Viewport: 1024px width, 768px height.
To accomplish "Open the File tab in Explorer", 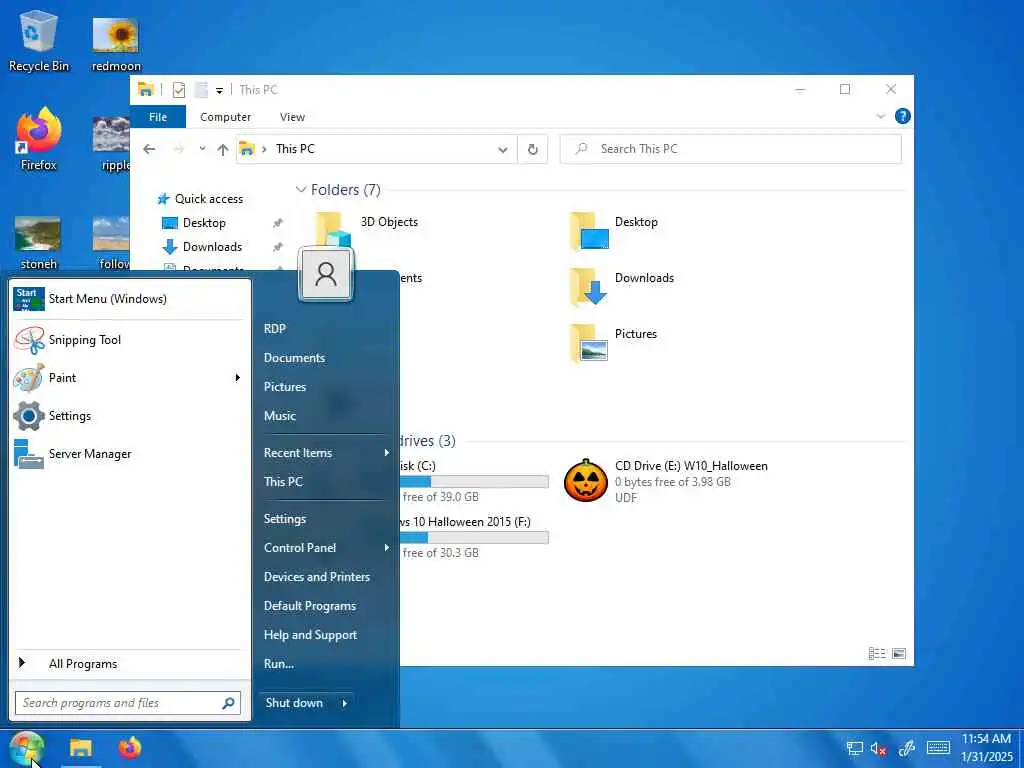I will pos(158,117).
